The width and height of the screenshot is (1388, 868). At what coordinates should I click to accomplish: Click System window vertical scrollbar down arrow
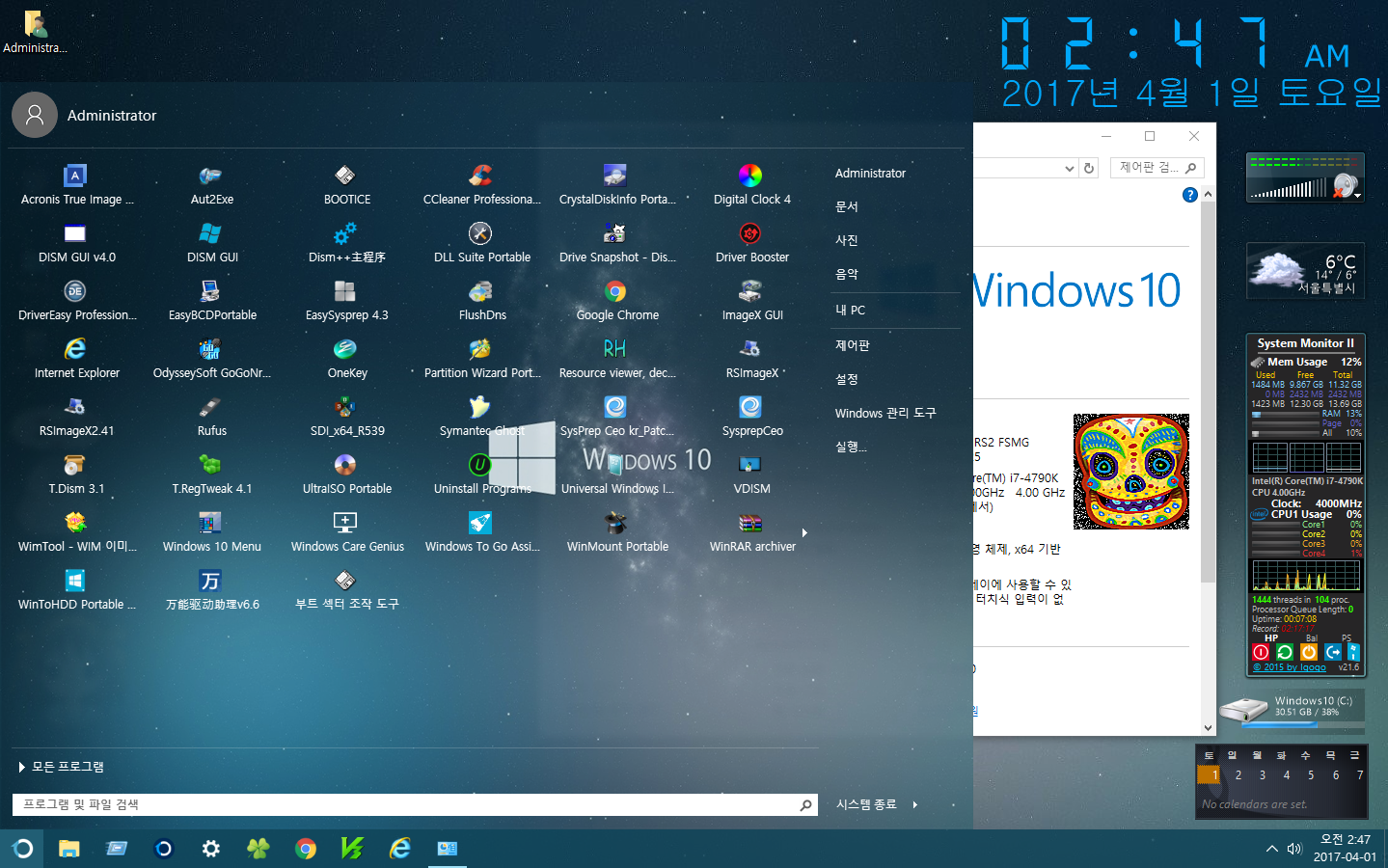coord(1208,728)
